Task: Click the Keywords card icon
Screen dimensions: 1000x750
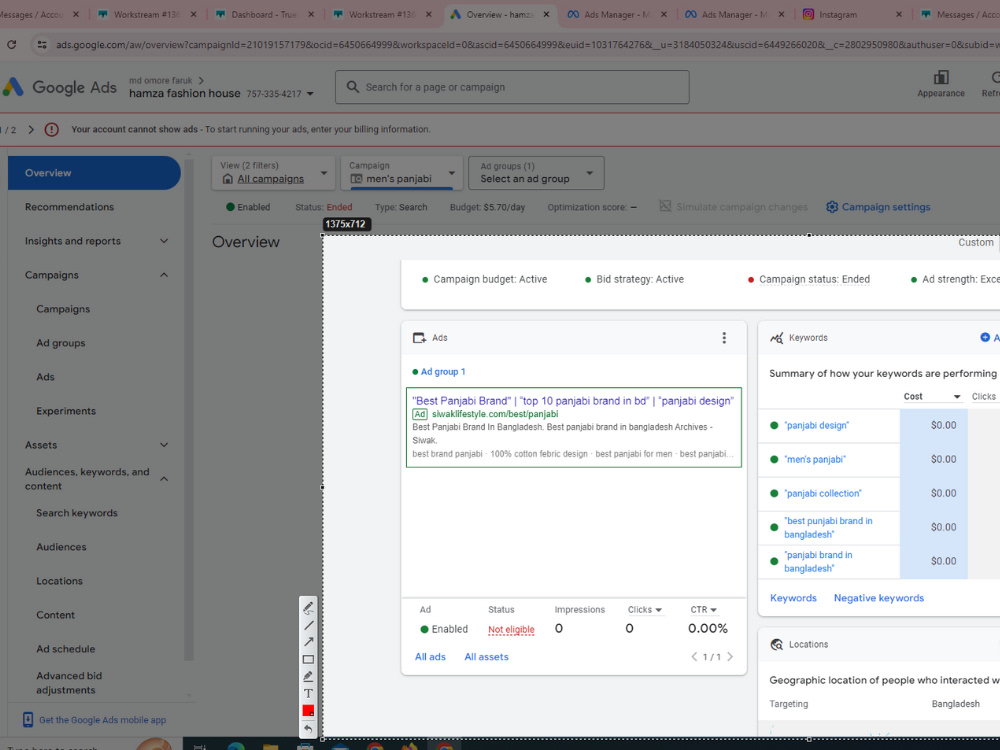Action: (776, 337)
